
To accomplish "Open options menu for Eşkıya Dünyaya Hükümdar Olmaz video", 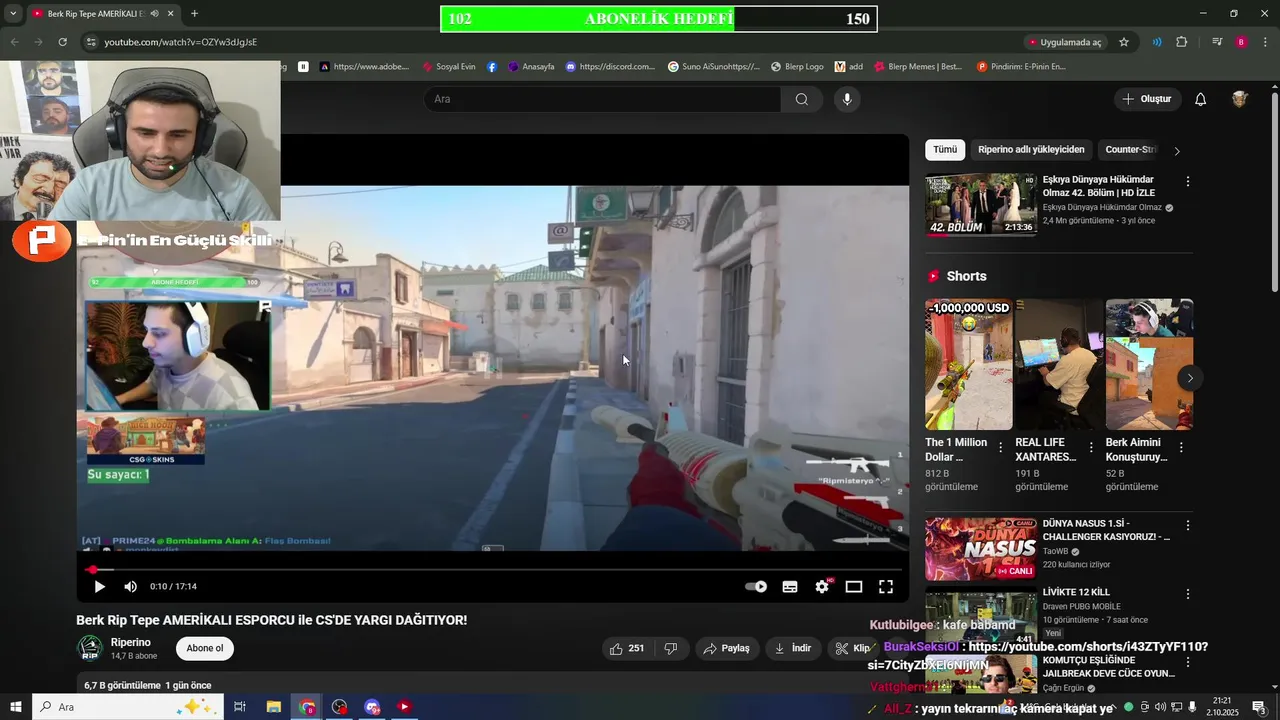I will tap(1188, 182).
